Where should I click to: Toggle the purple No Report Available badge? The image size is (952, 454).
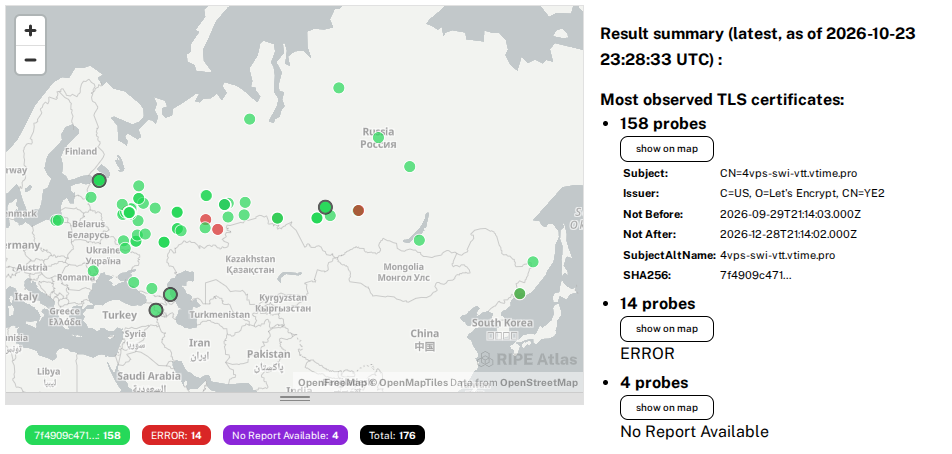[285, 435]
